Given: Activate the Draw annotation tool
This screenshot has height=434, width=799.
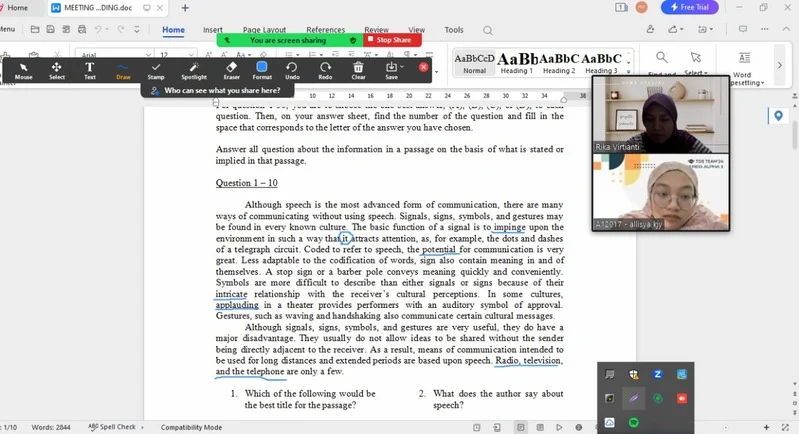Looking at the screenshot, I should [x=123, y=70].
